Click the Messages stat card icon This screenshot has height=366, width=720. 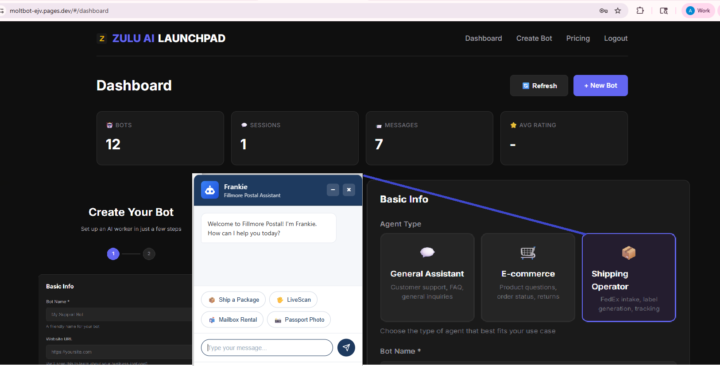click(x=378, y=125)
